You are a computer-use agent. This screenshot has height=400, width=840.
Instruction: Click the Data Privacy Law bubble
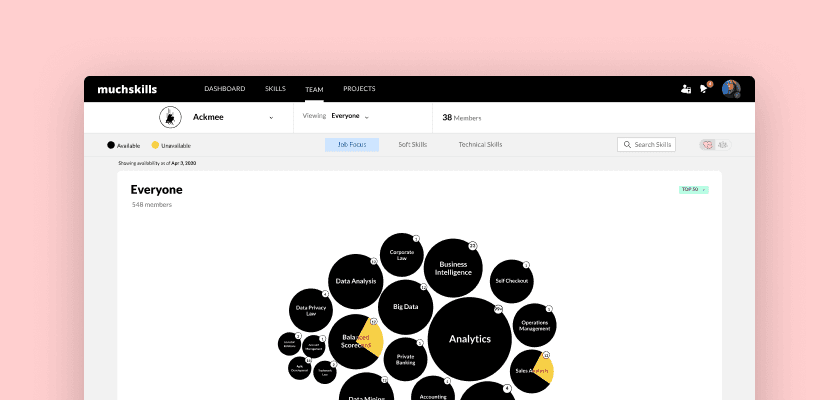[x=311, y=310]
